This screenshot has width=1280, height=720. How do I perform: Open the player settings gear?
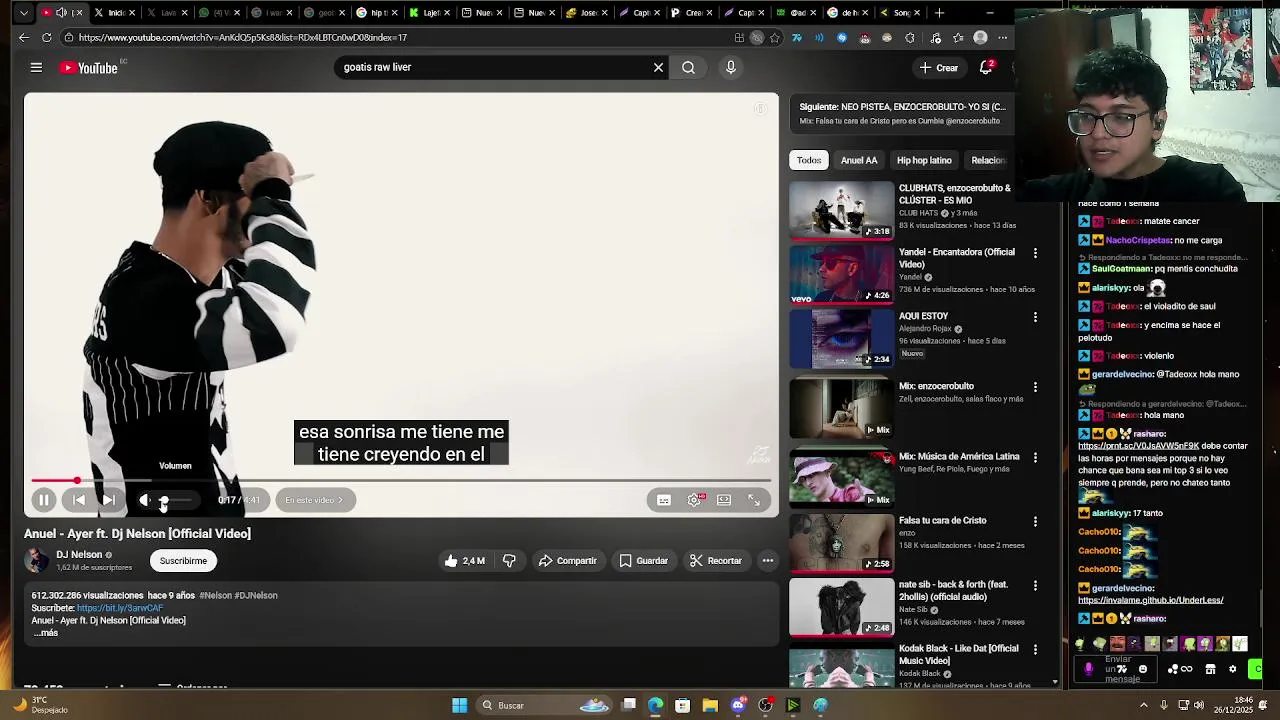click(694, 500)
